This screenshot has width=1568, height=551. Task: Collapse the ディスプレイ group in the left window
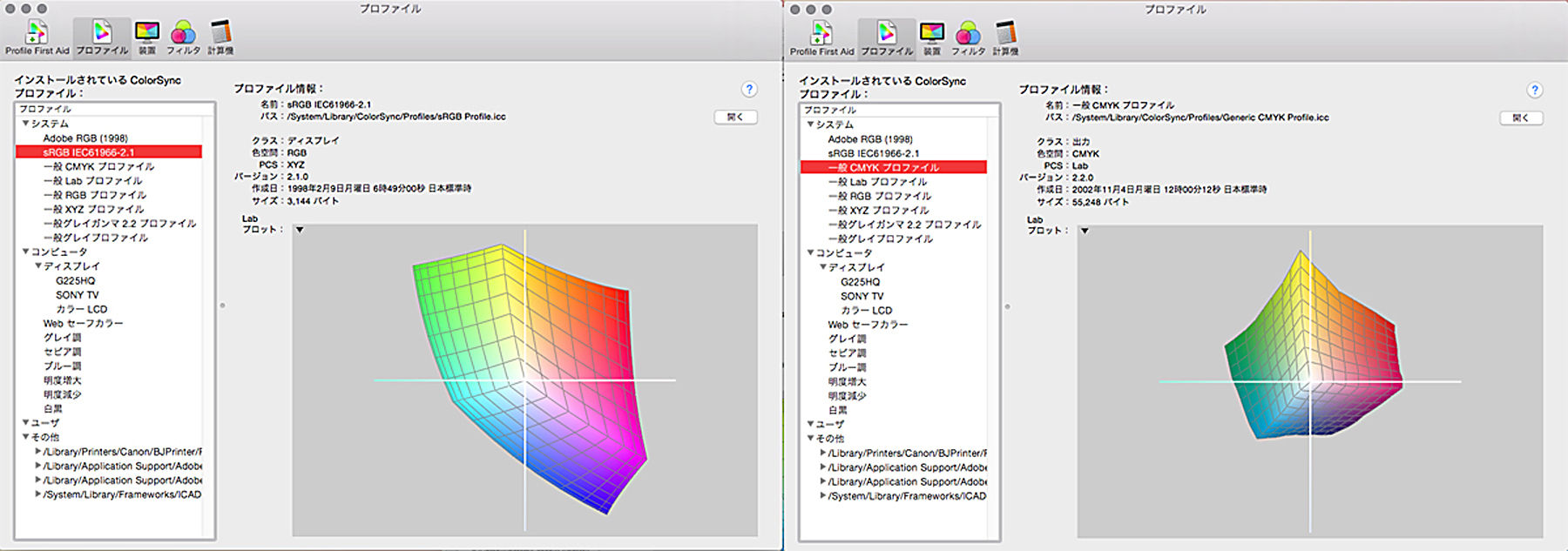38,265
